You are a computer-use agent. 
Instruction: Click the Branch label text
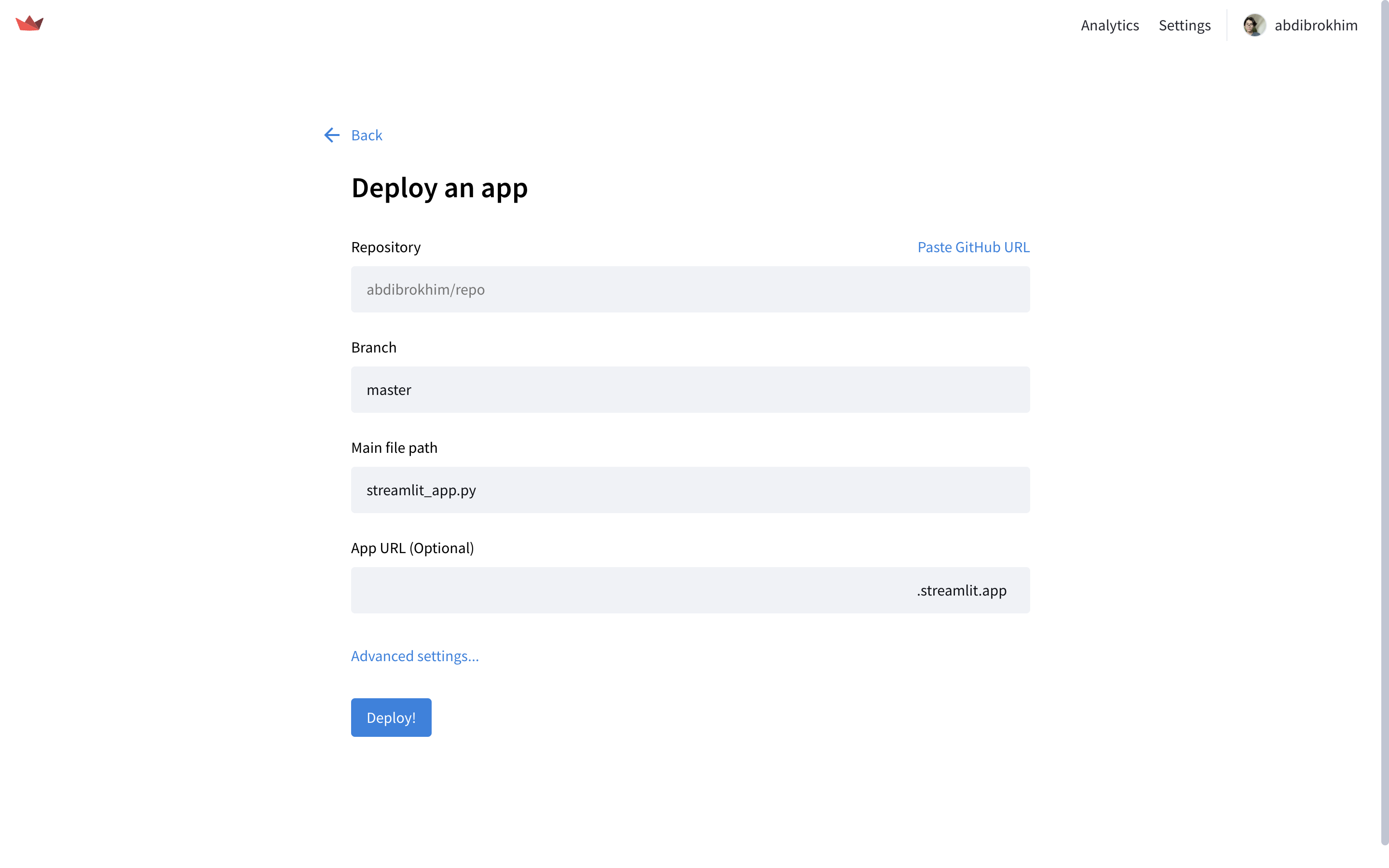pos(374,347)
